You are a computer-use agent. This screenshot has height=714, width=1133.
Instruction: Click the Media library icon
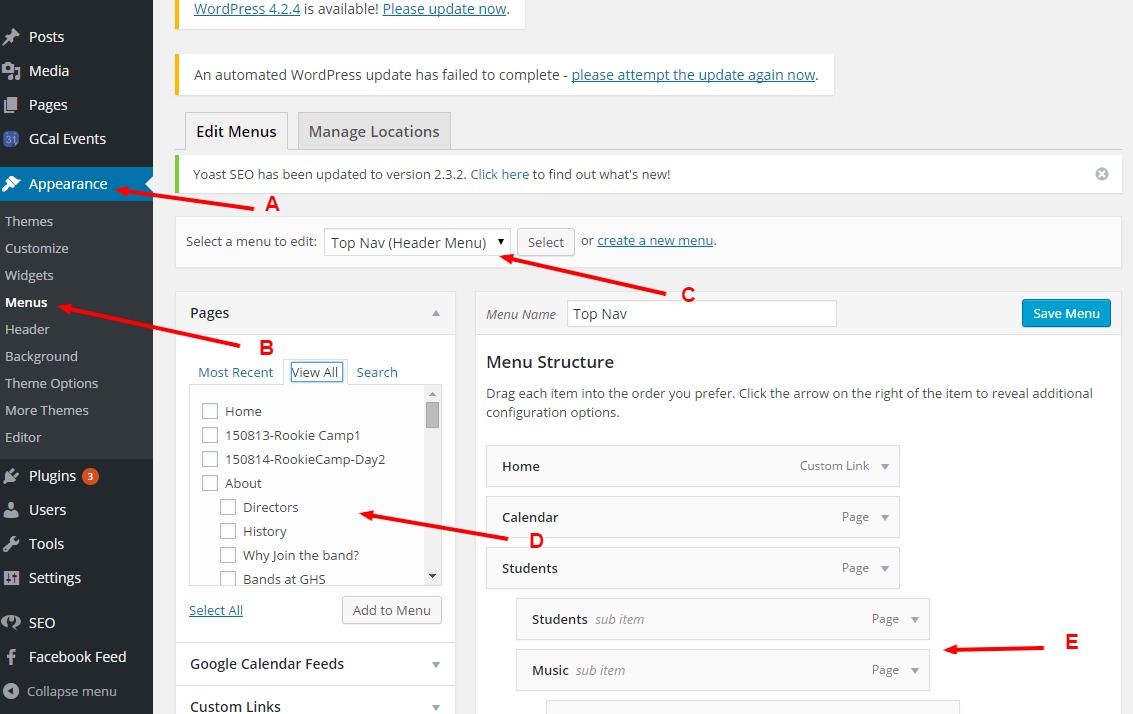tap(12, 71)
